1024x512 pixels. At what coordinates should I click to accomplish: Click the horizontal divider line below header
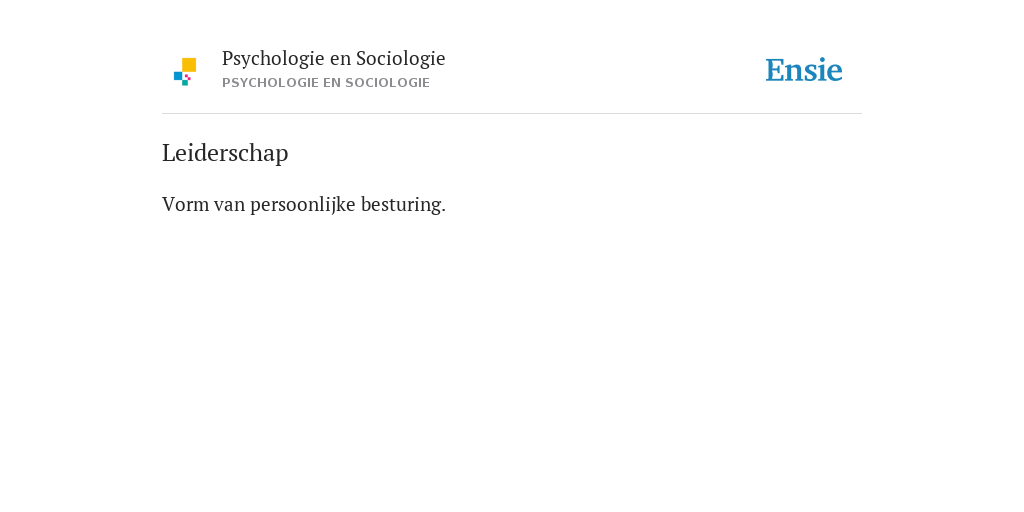point(512,114)
